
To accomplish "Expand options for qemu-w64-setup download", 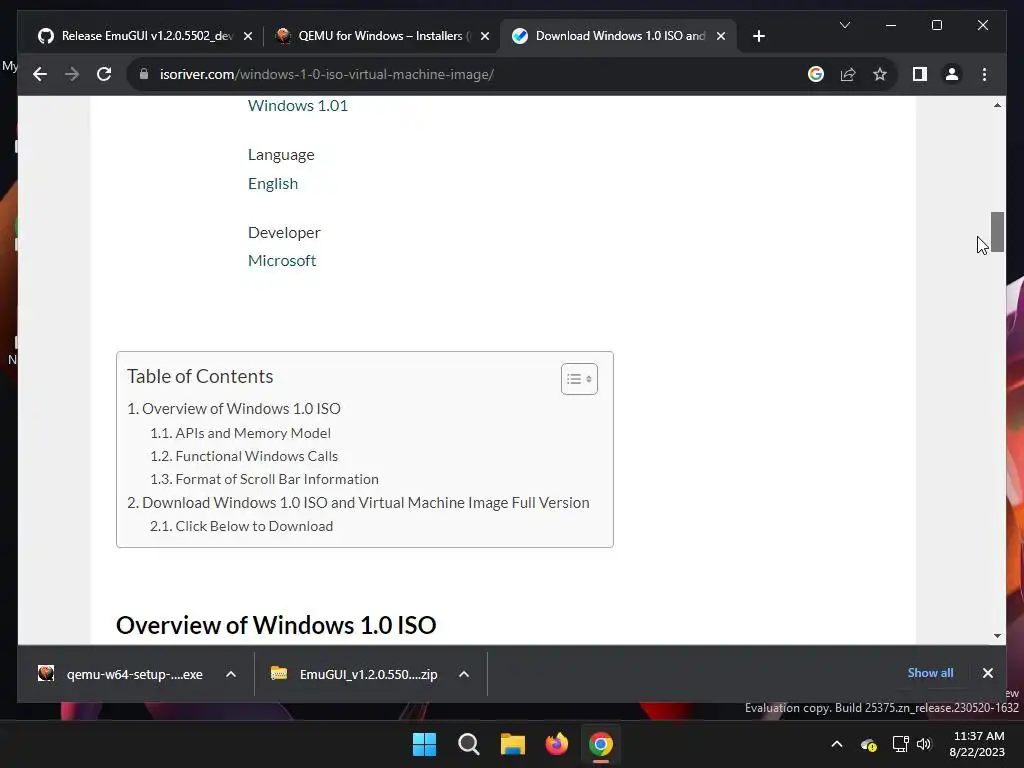I will (231, 674).
